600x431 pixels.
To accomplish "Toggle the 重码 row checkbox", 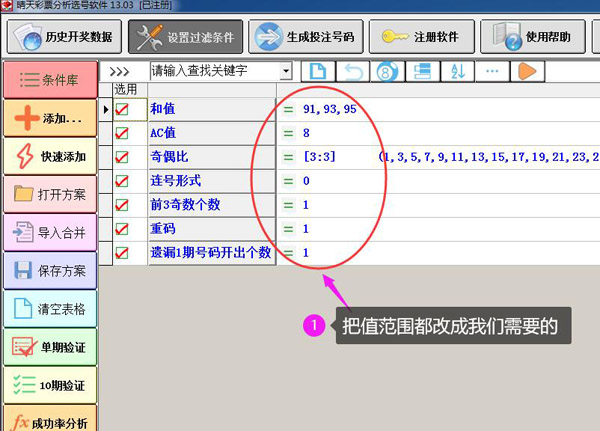I will [x=123, y=229].
